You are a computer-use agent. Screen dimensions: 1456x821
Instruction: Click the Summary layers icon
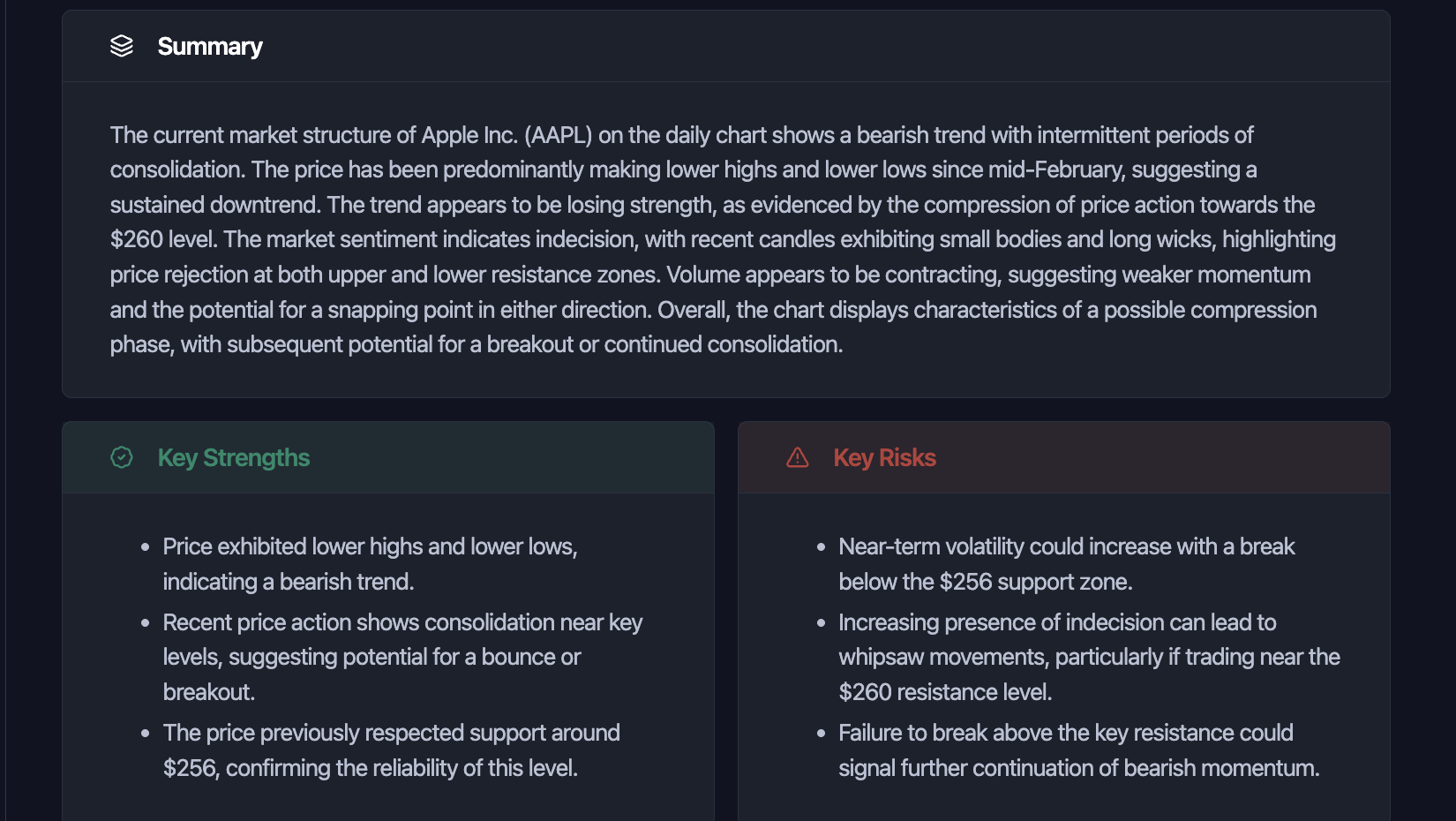point(122,46)
